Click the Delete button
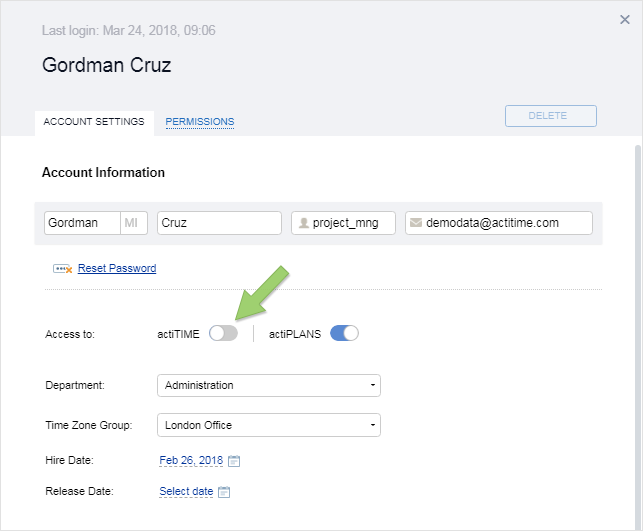The width and height of the screenshot is (643, 531). click(551, 116)
